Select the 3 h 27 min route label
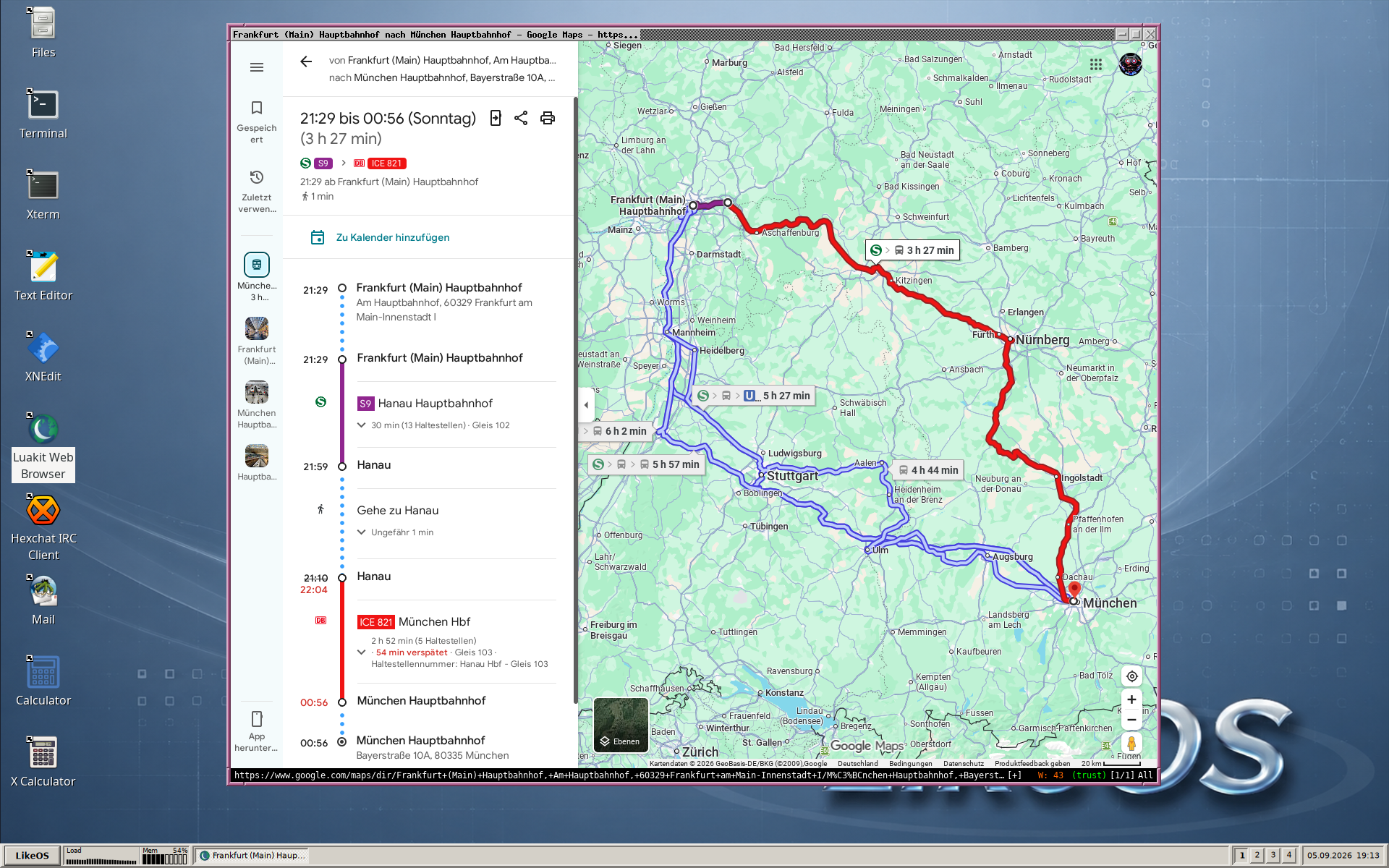 tap(913, 250)
